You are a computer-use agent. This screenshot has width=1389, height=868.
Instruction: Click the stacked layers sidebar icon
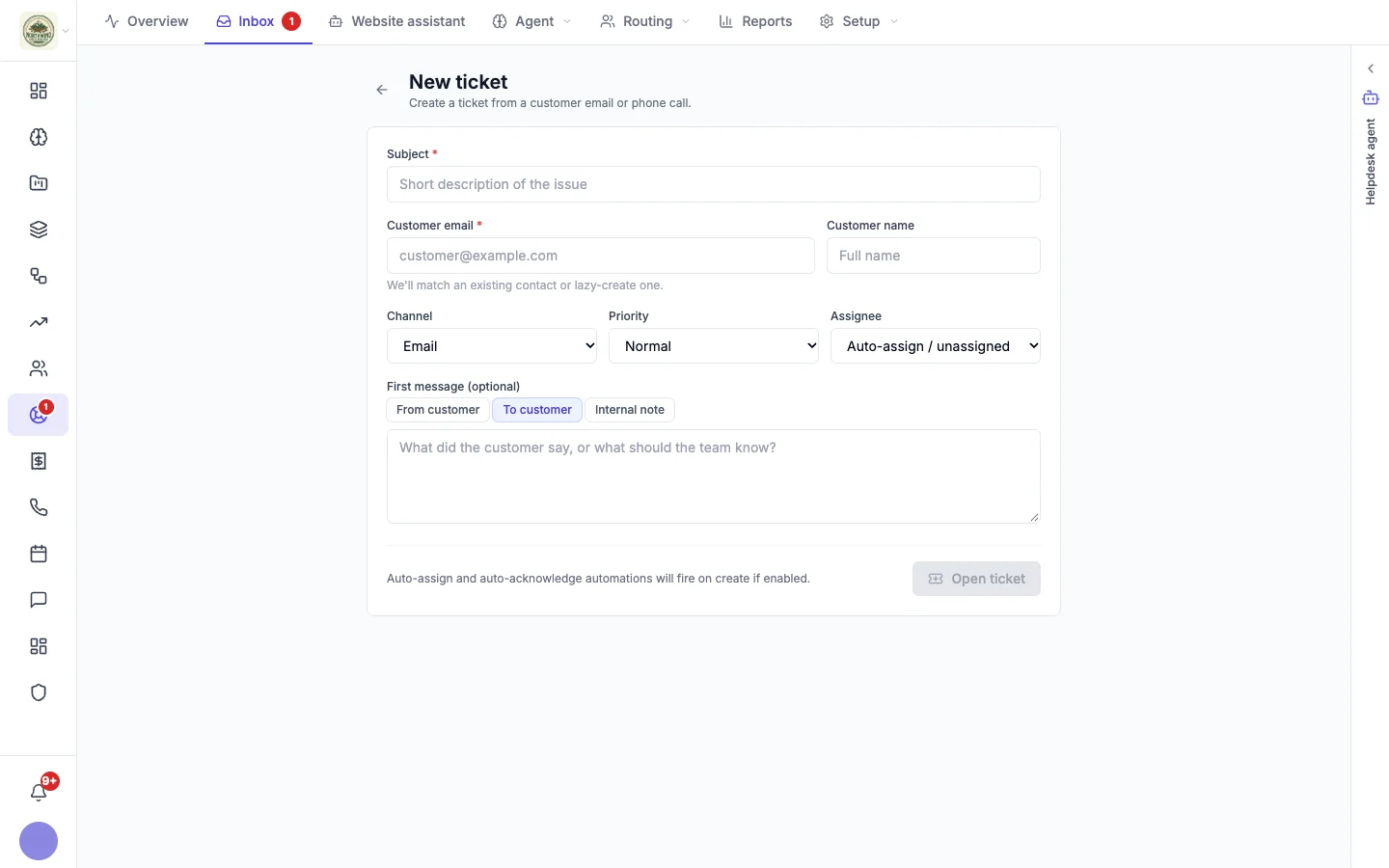[39, 230]
